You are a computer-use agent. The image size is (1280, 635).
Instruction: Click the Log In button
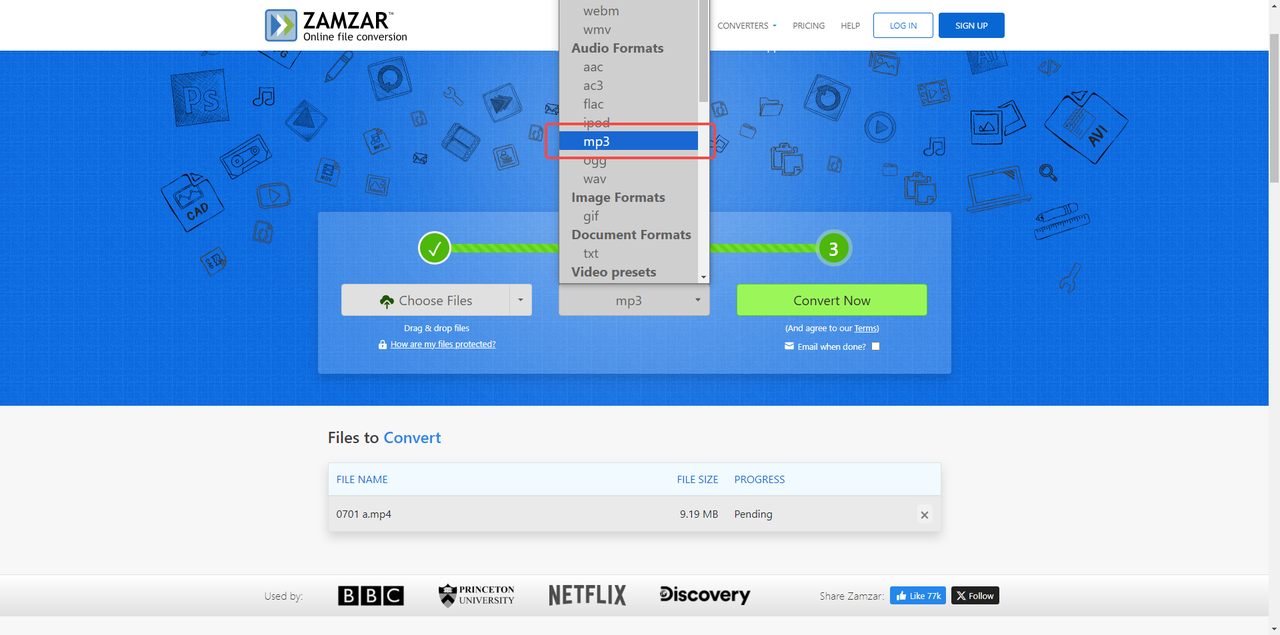click(903, 25)
